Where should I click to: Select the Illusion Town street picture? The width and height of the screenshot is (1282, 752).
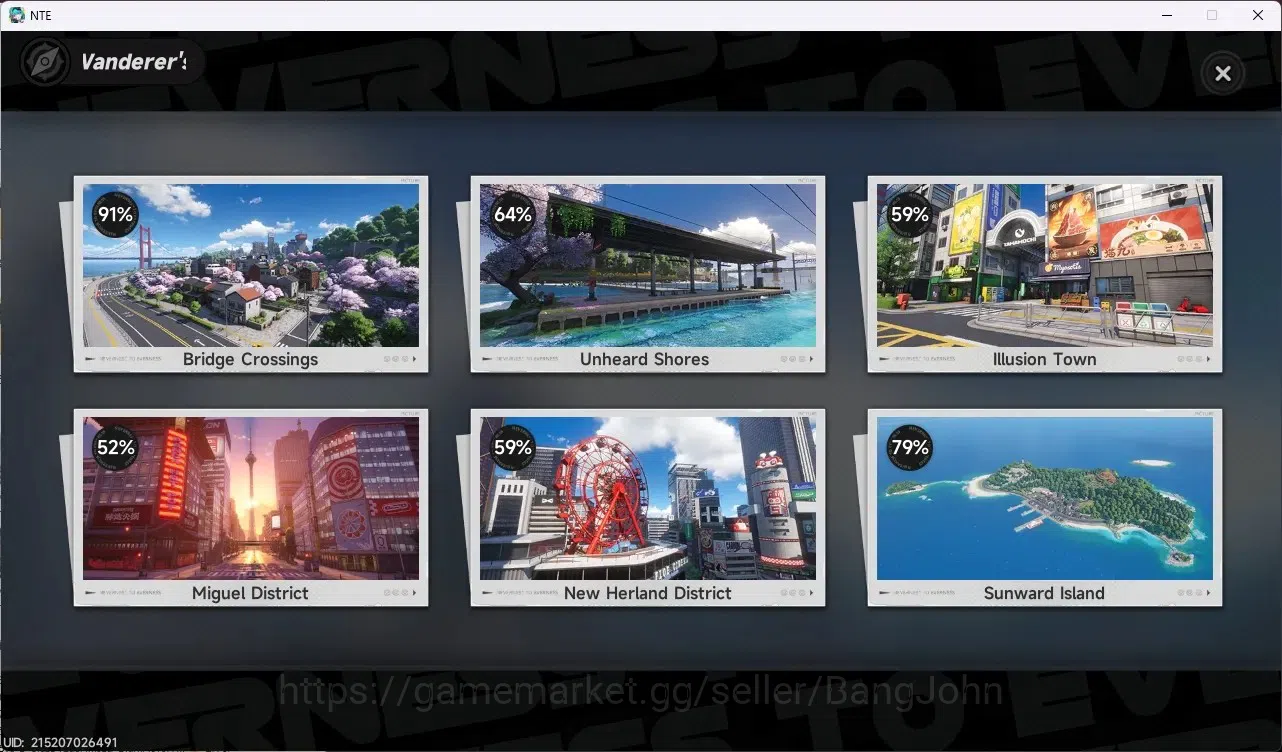[x=1045, y=265]
